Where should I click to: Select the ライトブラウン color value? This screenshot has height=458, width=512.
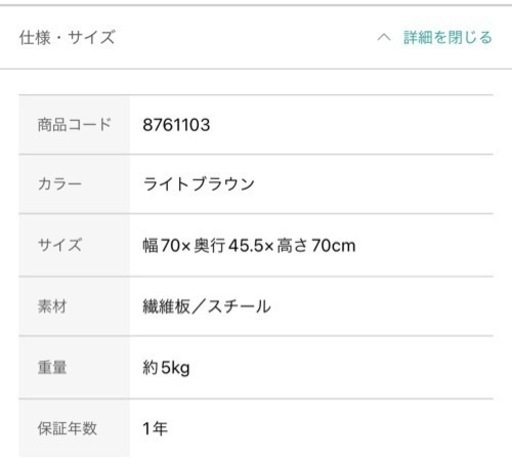(x=199, y=184)
